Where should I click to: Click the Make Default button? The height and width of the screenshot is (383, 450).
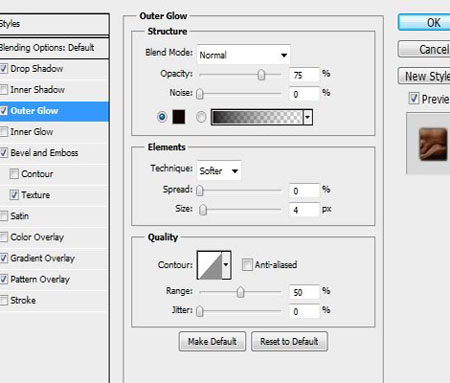[x=212, y=341]
